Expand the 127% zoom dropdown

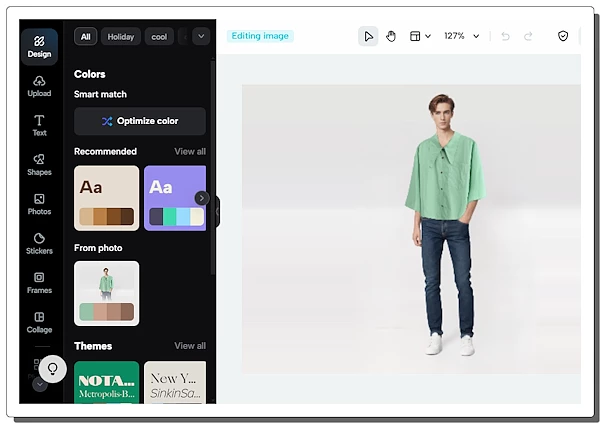(x=461, y=36)
